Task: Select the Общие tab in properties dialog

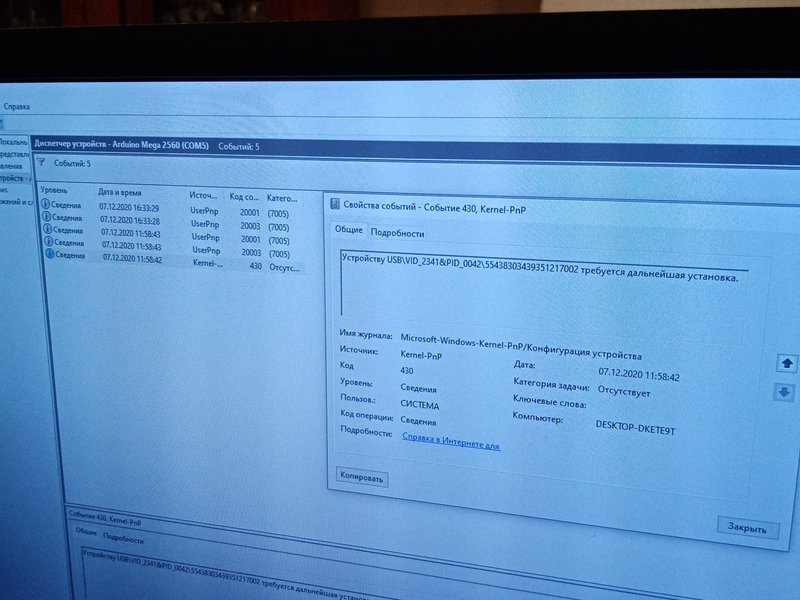Action: point(348,230)
